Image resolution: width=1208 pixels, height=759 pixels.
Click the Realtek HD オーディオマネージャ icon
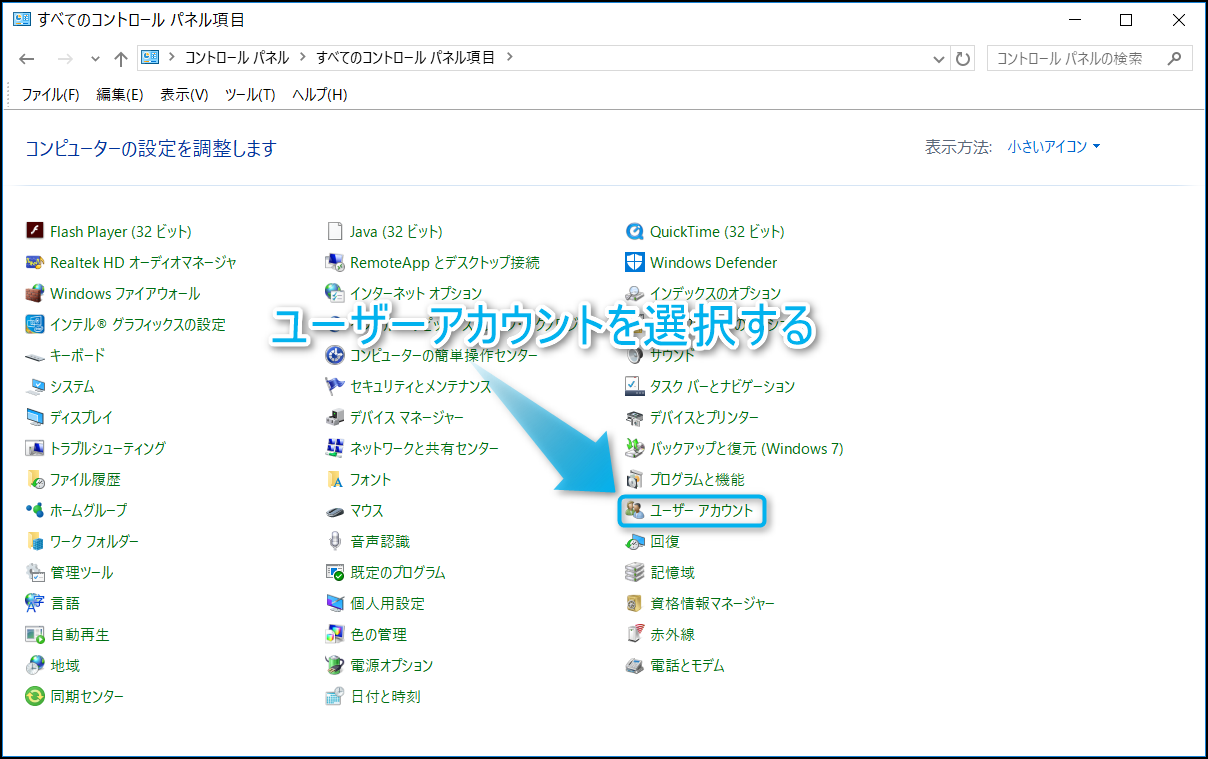coord(35,262)
